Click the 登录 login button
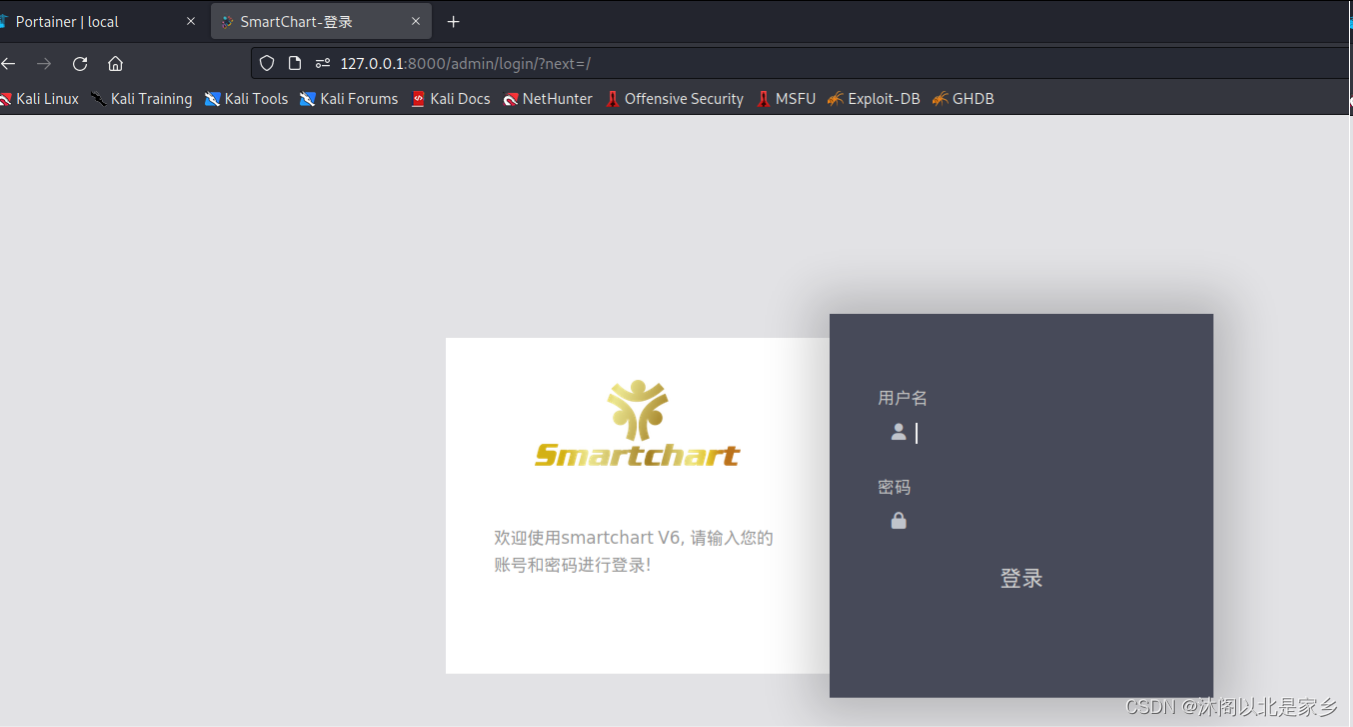The height and width of the screenshot is (727, 1353). coord(1021,578)
